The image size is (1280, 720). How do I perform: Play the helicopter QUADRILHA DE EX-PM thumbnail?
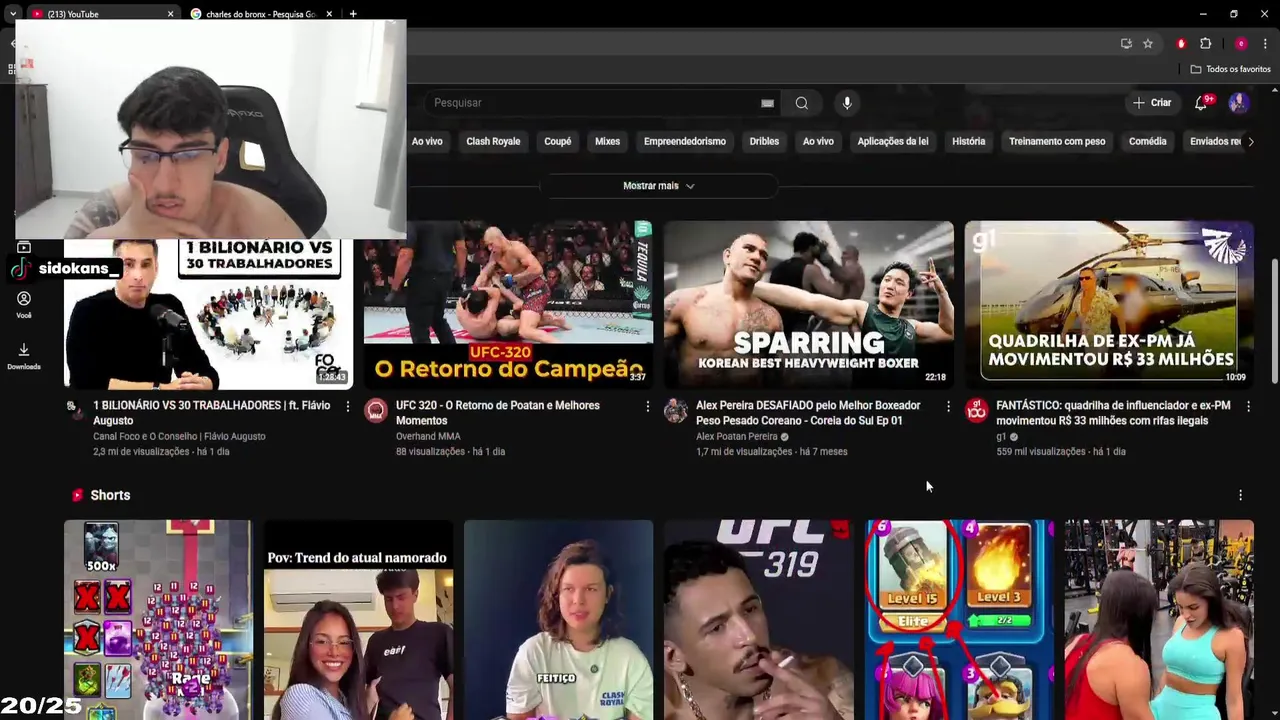[1109, 305]
